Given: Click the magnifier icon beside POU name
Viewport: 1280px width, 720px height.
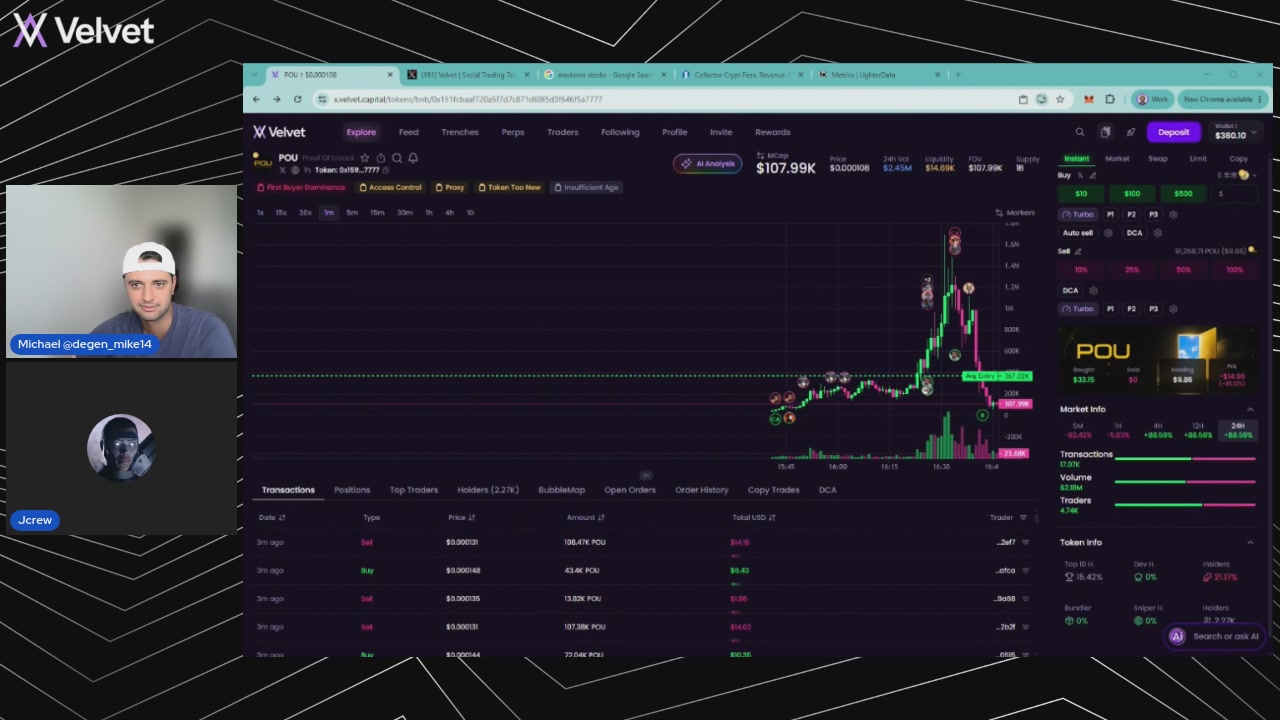Looking at the screenshot, I should point(397,158).
